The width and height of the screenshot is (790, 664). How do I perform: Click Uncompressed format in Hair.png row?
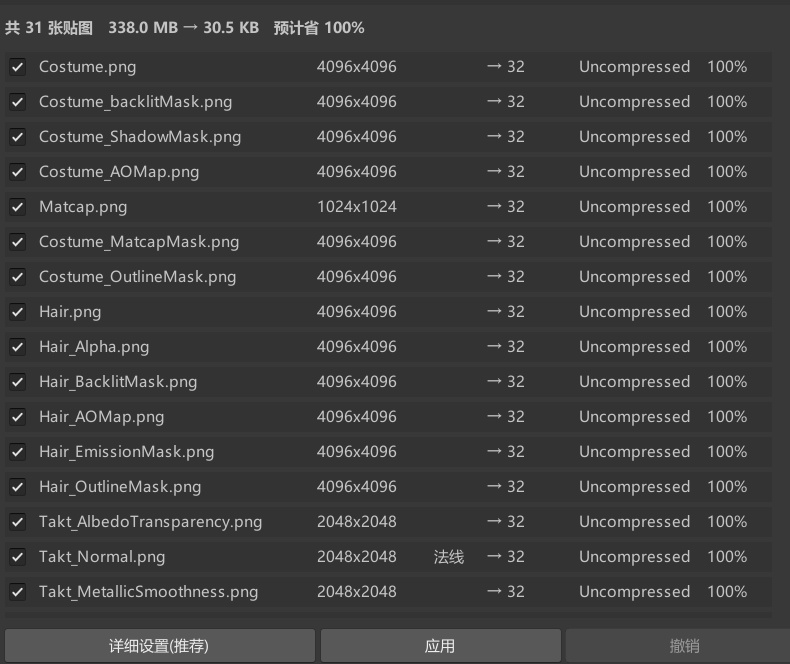pyautogui.click(x=634, y=312)
